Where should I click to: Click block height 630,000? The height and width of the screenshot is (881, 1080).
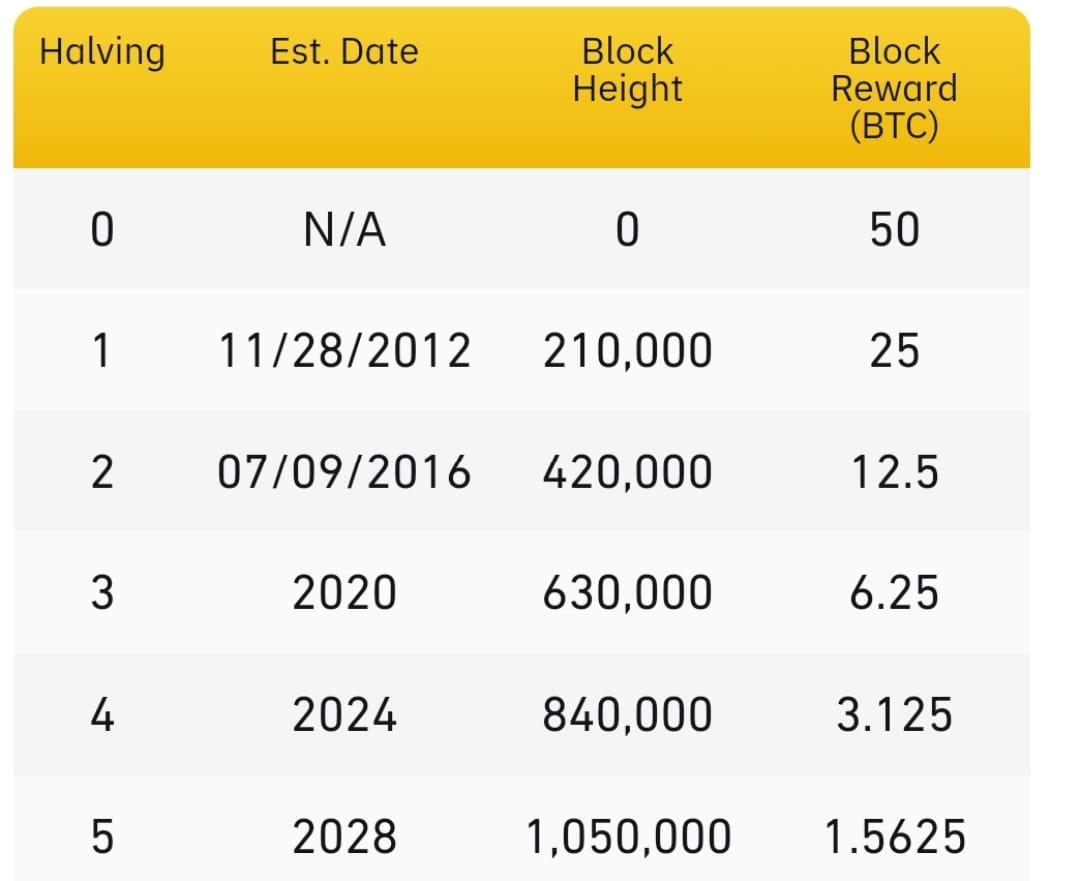628,593
